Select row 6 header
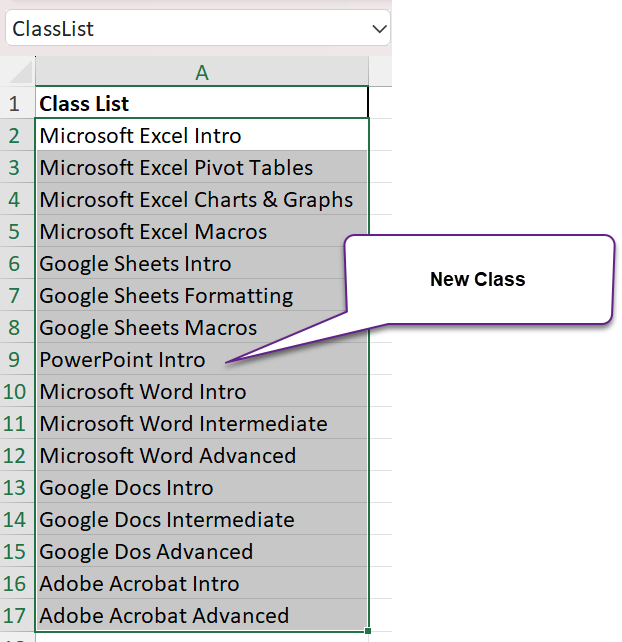Image resolution: width=622 pixels, height=642 pixels. (x=17, y=263)
